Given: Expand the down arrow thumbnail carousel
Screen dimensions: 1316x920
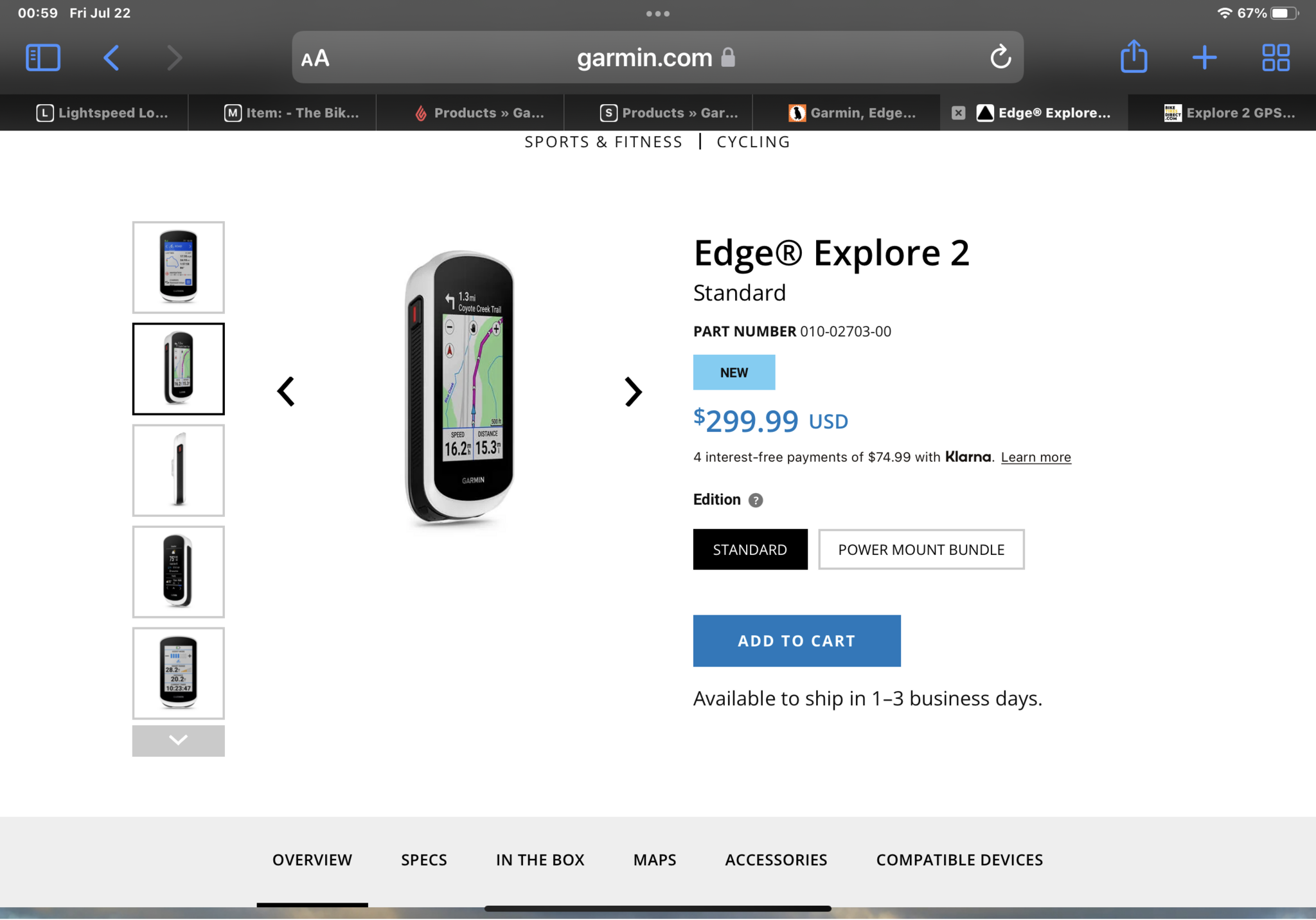Looking at the screenshot, I should [177, 741].
